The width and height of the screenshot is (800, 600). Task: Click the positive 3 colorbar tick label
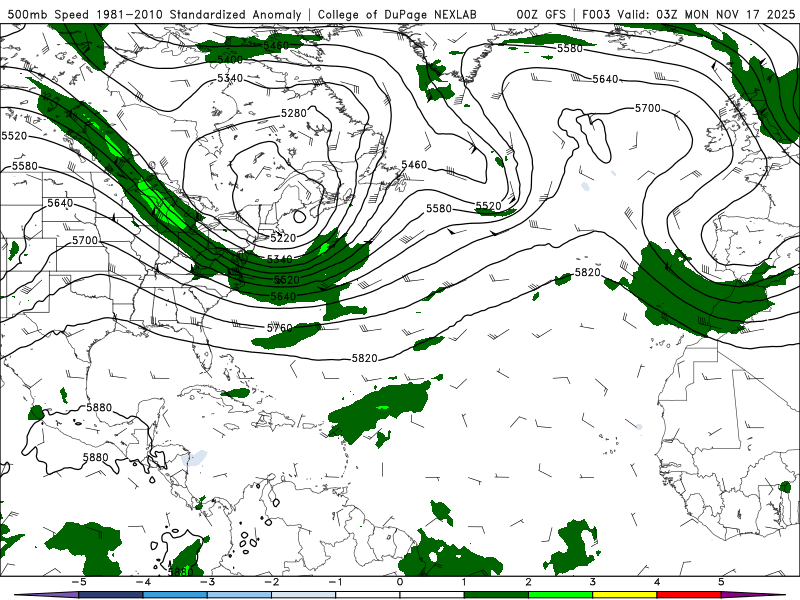point(593,582)
